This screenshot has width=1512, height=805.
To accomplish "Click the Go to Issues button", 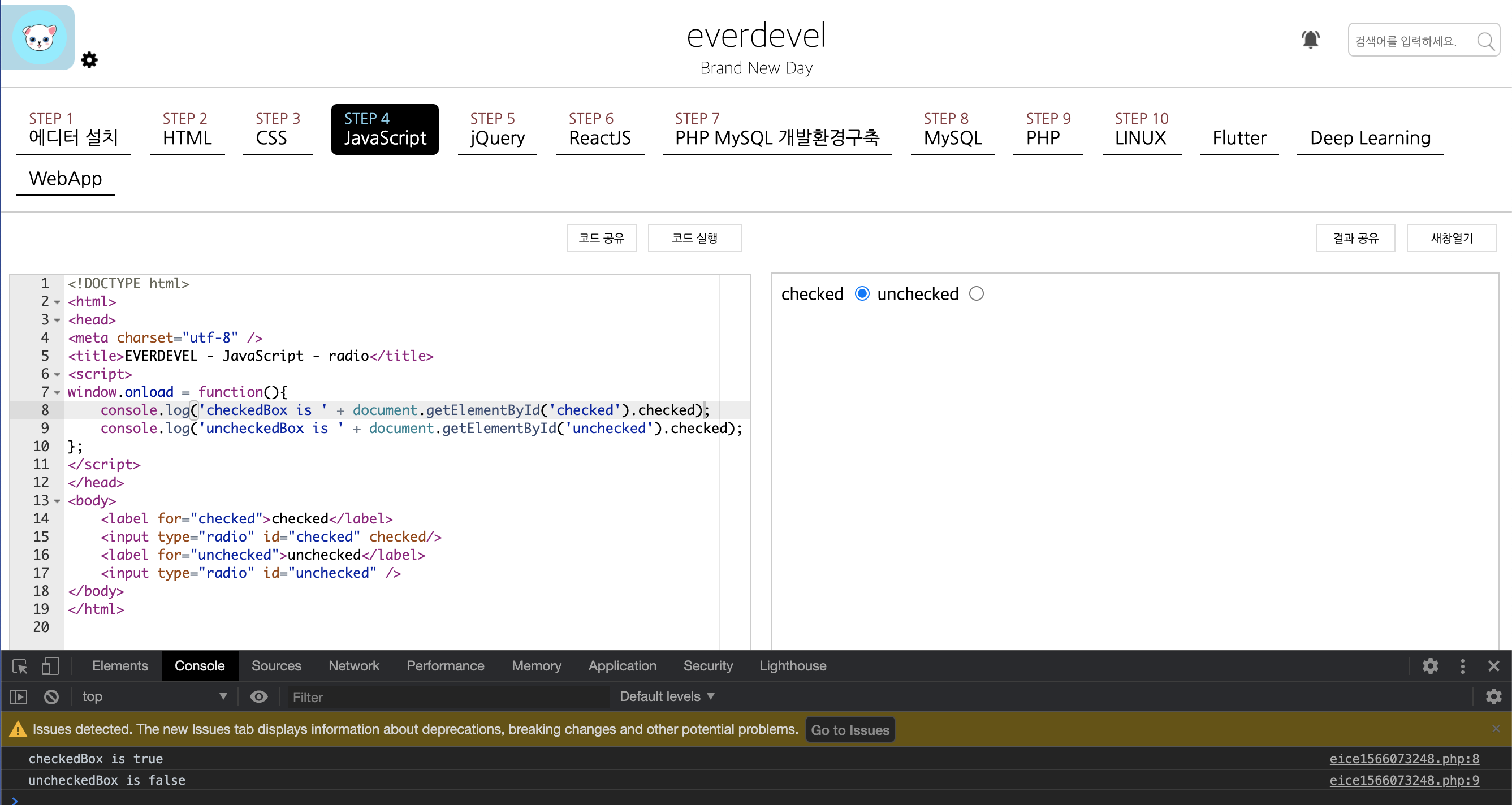I will (x=850, y=729).
